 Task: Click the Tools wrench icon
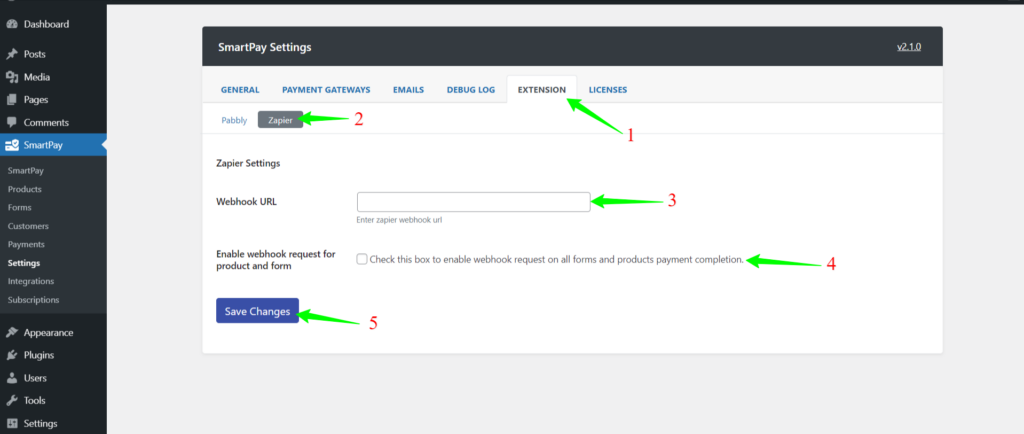[11, 400]
